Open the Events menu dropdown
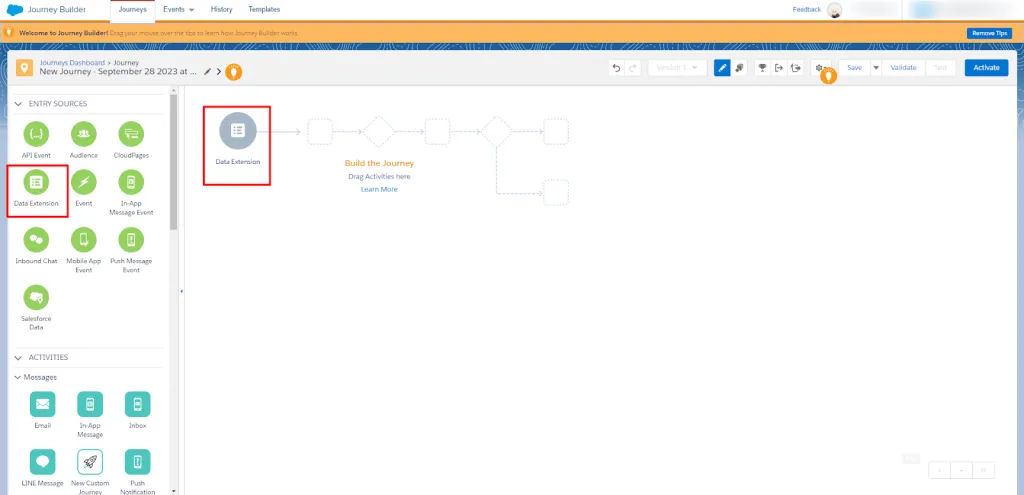This screenshot has height=495, width=1024. point(178,10)
